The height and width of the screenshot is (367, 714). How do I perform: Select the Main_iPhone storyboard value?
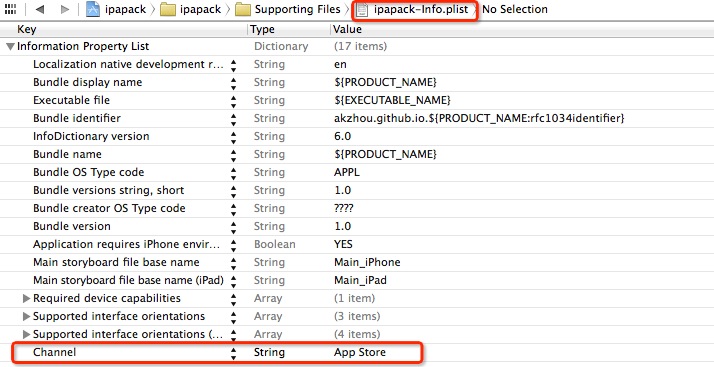pos(367,263)
